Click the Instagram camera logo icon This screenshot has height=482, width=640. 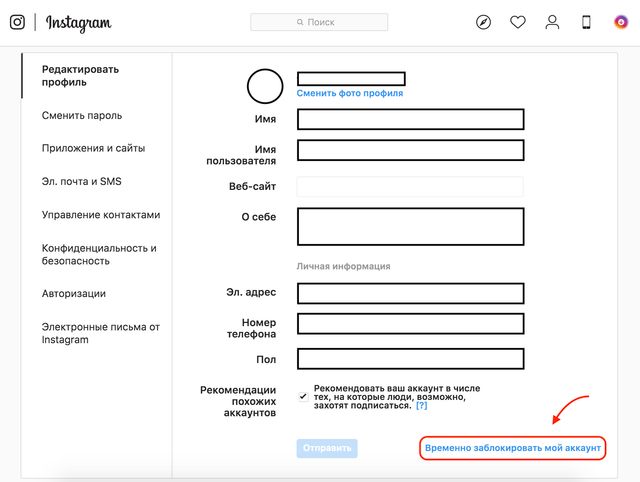(x=17, y=22)
